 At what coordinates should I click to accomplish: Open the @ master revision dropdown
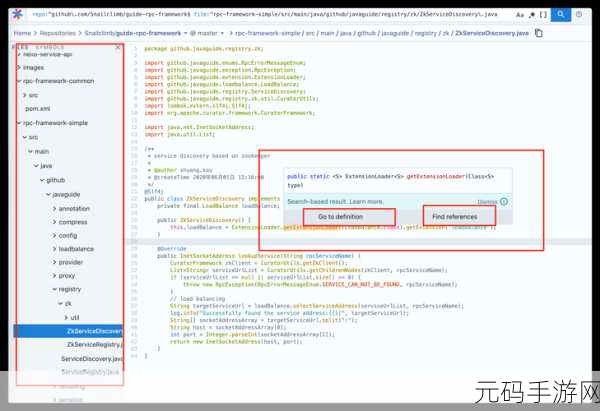(x=207, y=33)
